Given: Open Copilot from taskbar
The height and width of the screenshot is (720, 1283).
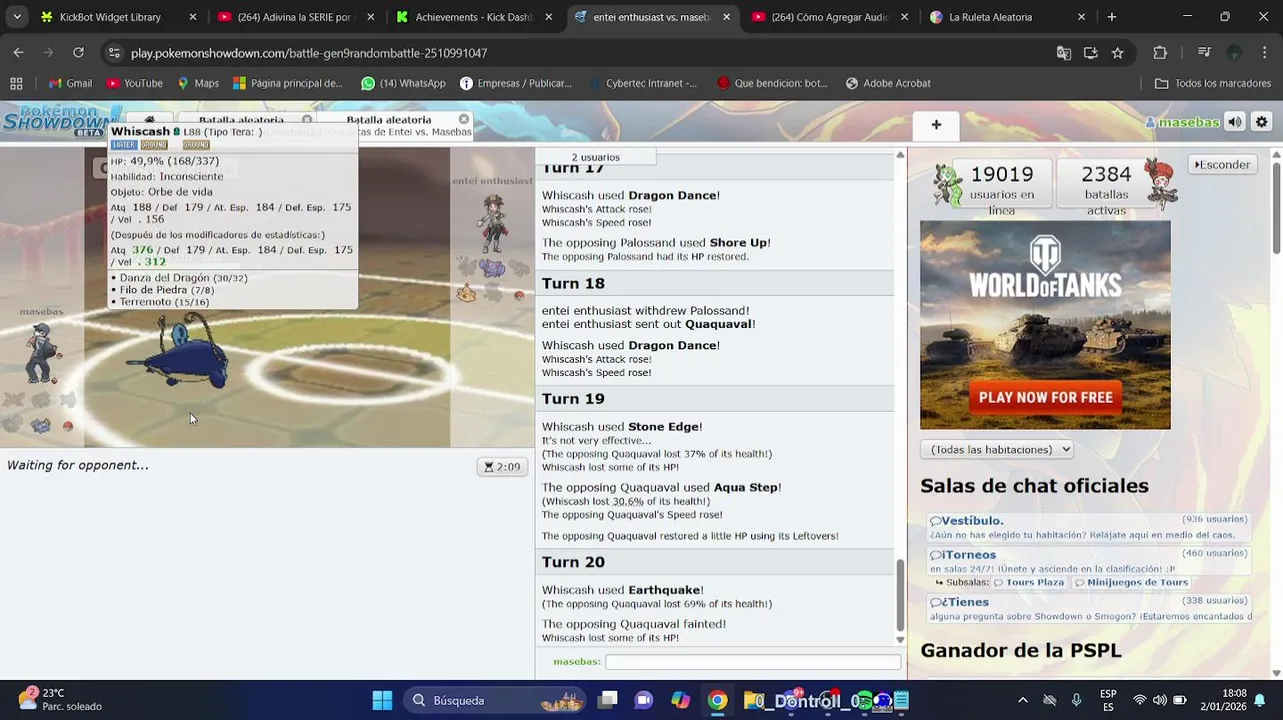Looking at the screenshot, I should (x=680, y=700).
